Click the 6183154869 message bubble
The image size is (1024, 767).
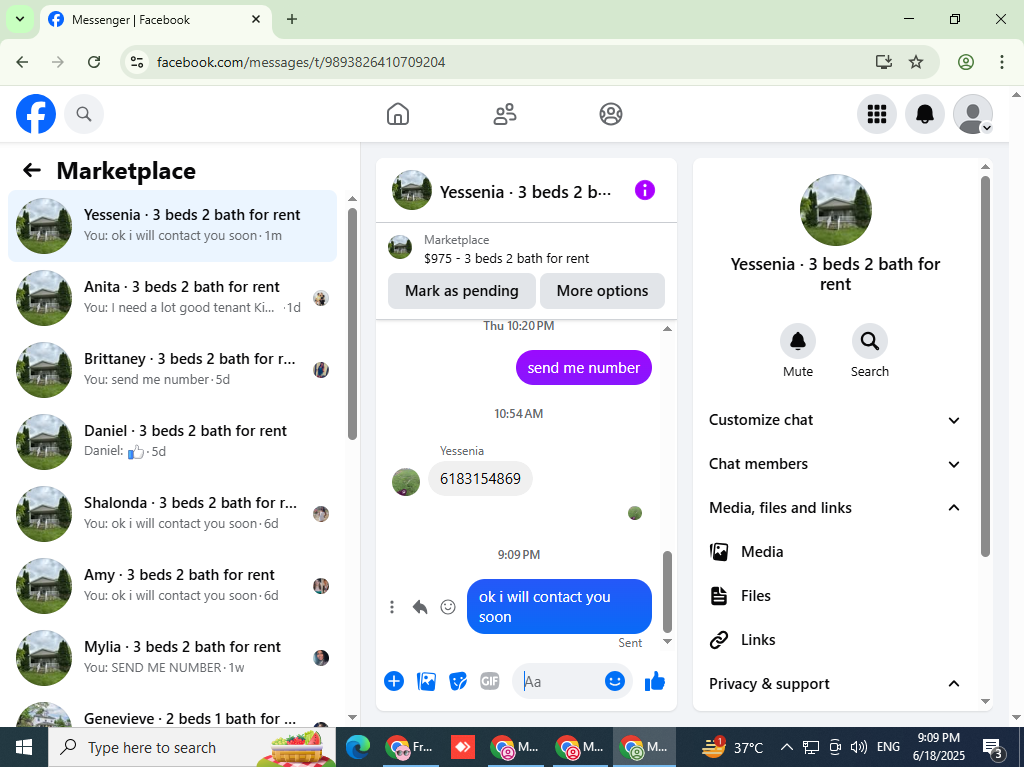point(480,479)
